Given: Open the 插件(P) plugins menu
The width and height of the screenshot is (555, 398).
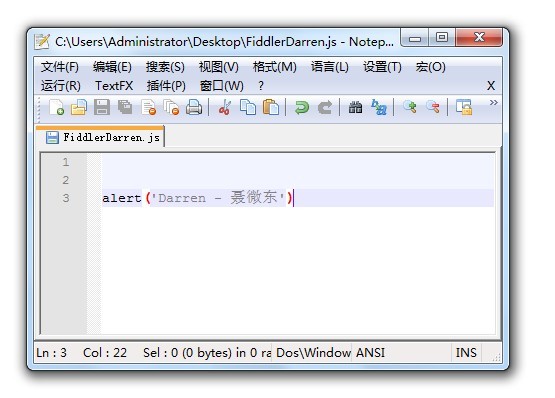Looking at the screenshot, I should (166, 86).
